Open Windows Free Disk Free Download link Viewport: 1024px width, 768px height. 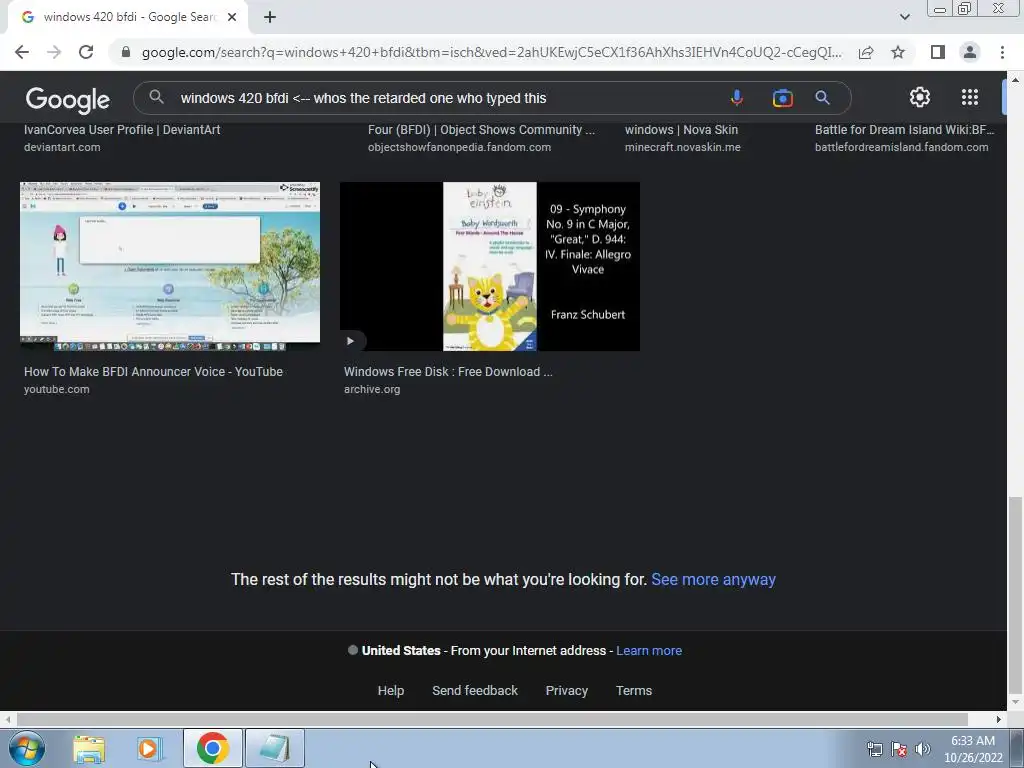[448, 372]
